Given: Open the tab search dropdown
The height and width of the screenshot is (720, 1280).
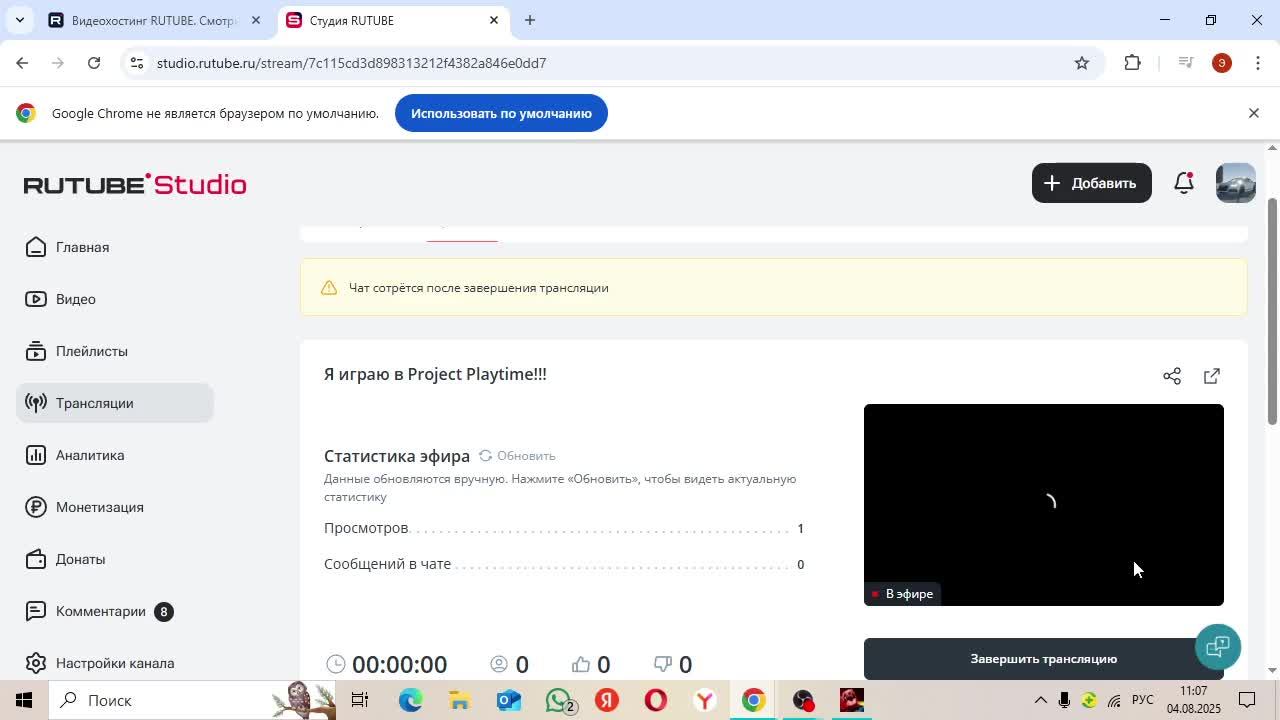Looking at the screenshot, I should (19, 20).
